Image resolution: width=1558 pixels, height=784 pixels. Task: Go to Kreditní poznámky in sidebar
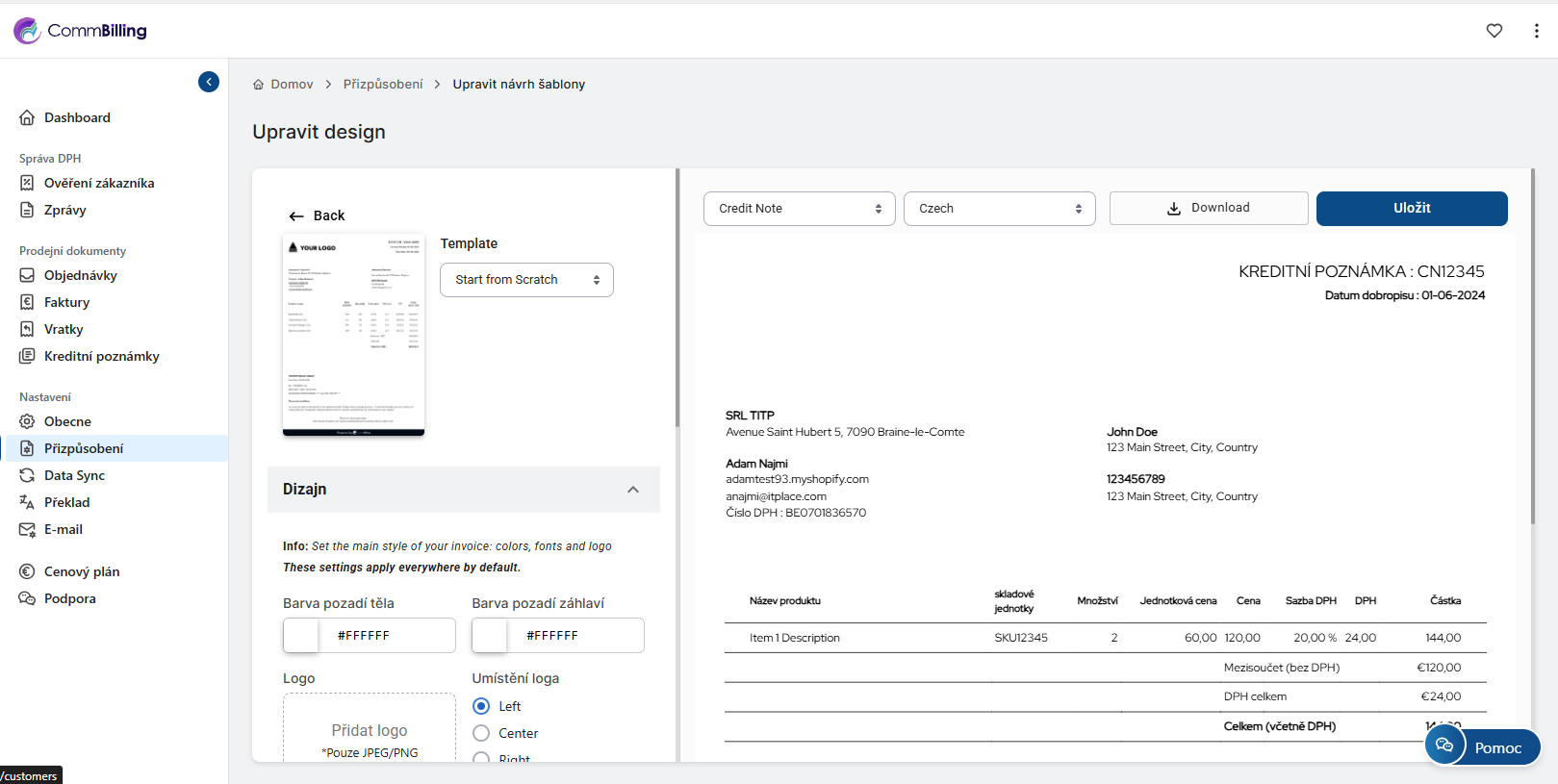(101, 356)
